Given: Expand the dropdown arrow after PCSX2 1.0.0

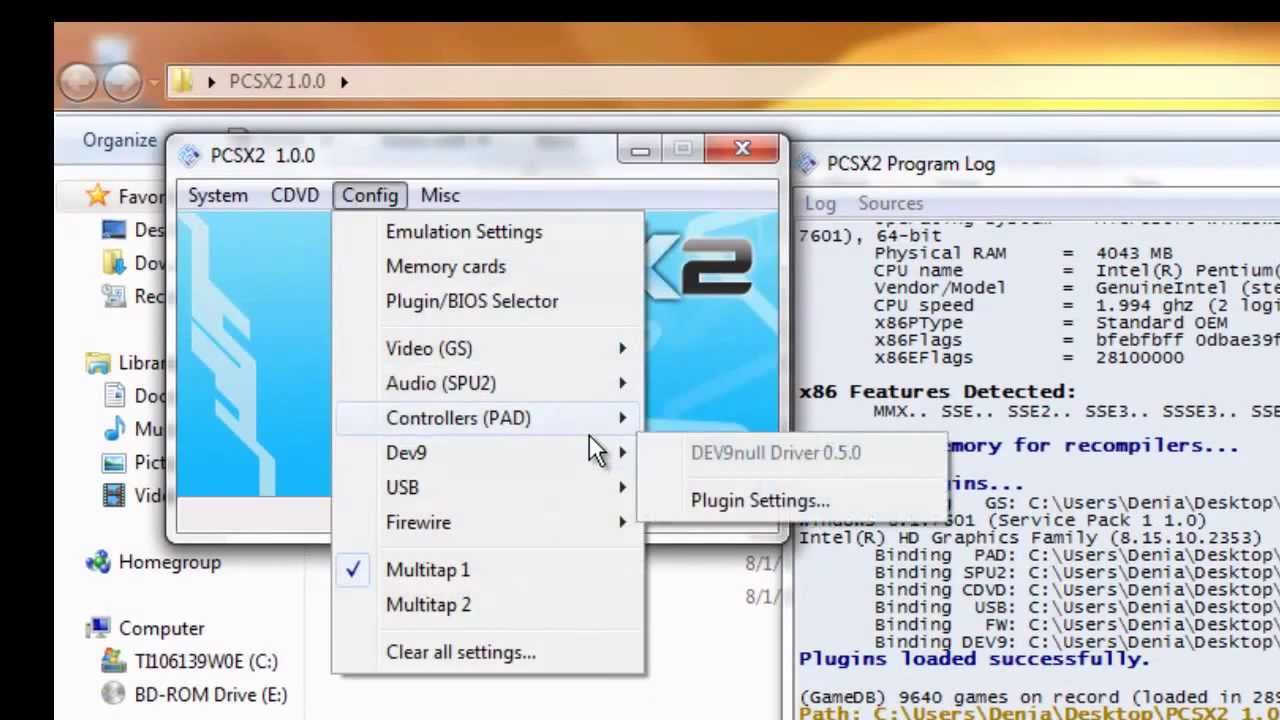Looking at the screenshot, I should (344, 82).
